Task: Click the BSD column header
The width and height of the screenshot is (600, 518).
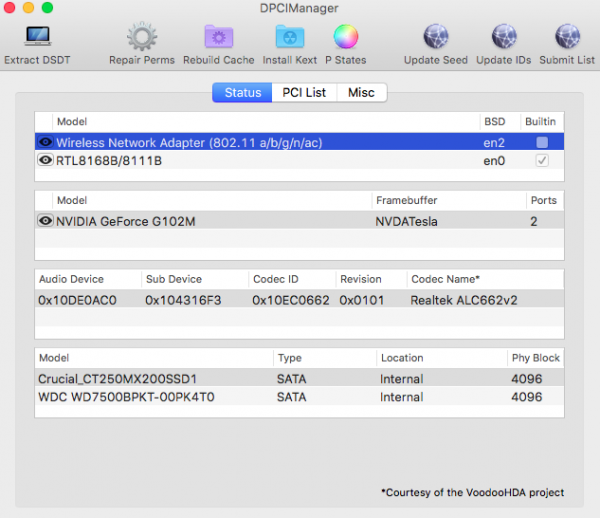Action: coord(494,122)
